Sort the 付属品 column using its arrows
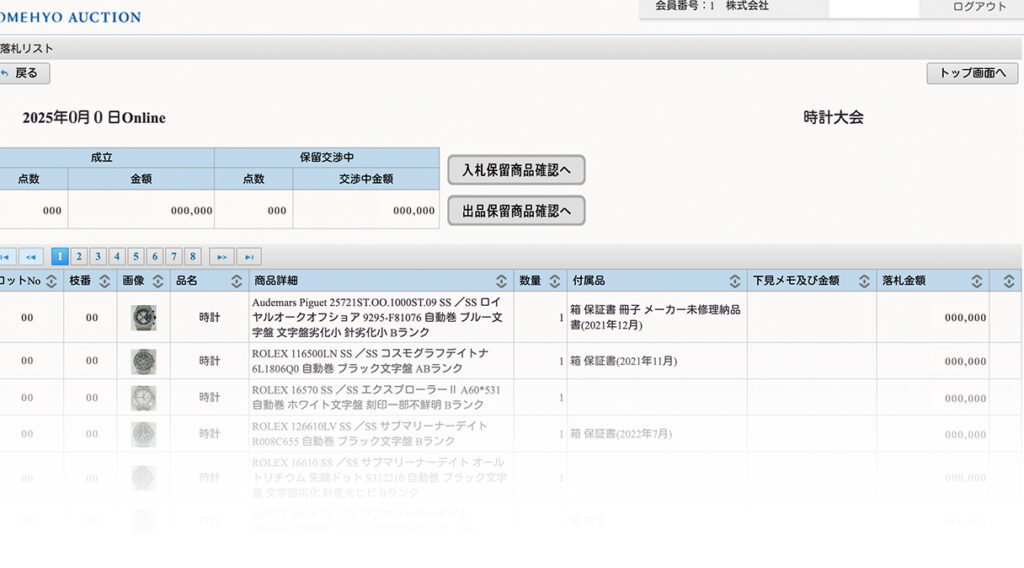This screenshot has width=1024, height=568. 734,281
